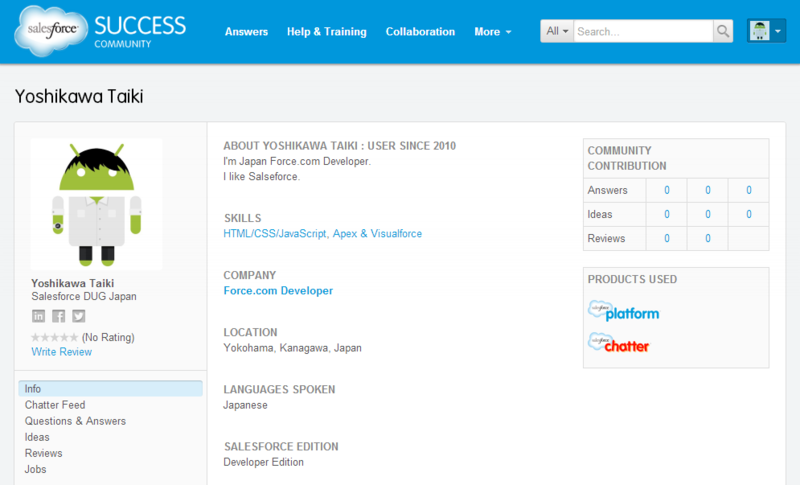Screen dimensions: 800x485
Task: Expand the More navigation menu
Action: pos(492,32)
